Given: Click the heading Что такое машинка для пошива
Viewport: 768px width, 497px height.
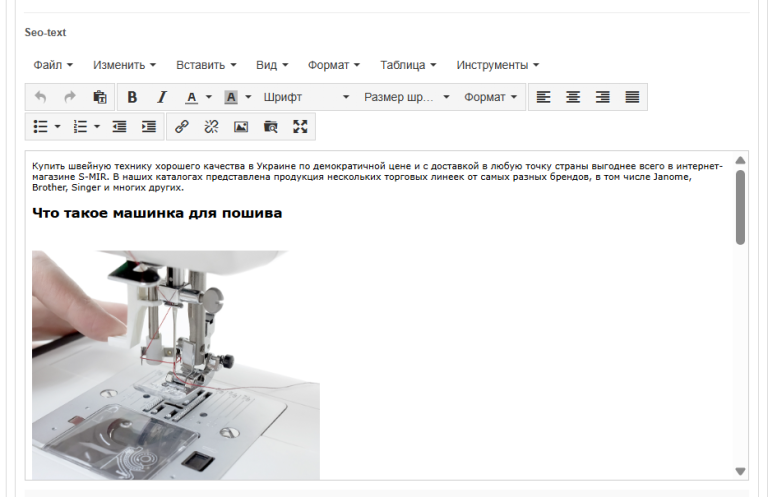Looking at the screenshot, I should pyautogui.click(x=157, y=213).
